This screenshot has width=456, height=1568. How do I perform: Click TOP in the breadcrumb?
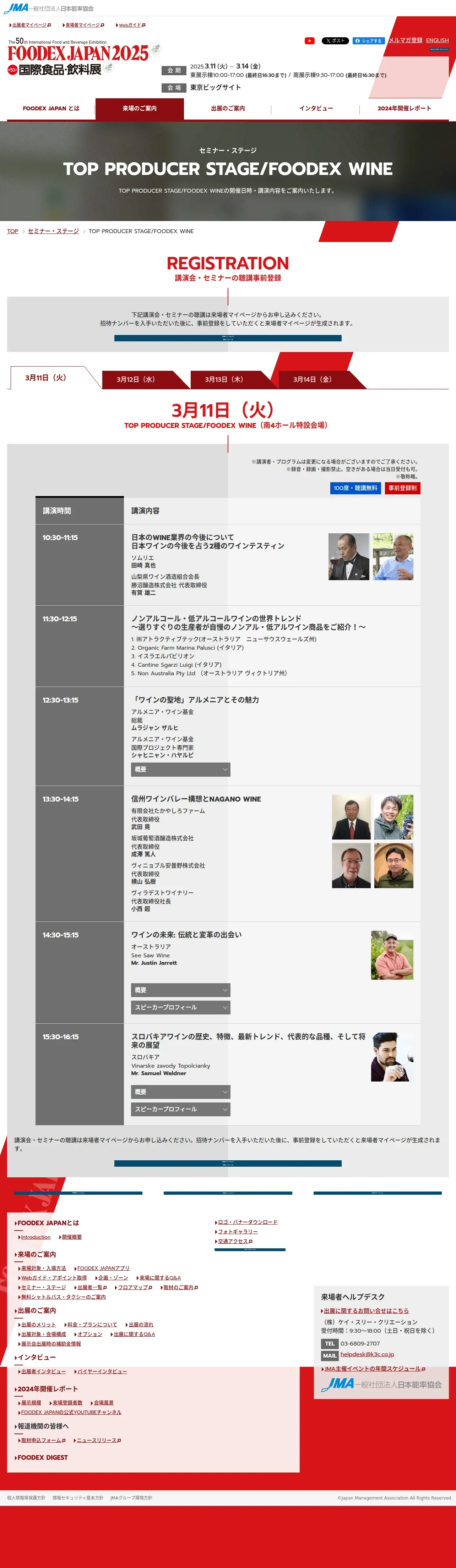(13, 231)
